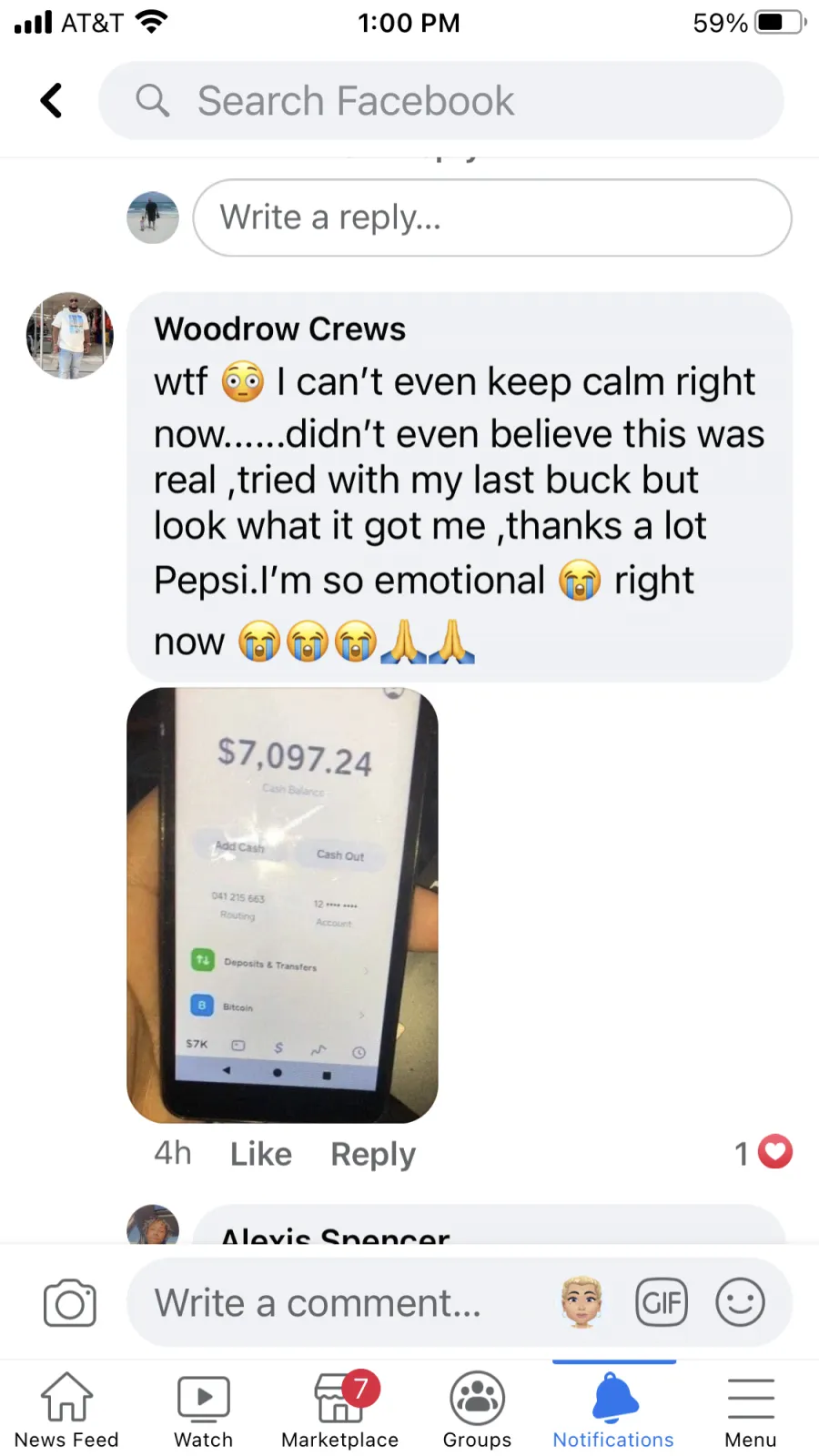819x1456 pixels.
Task: Tap the back arrow icon
Action: pos(52,100)
